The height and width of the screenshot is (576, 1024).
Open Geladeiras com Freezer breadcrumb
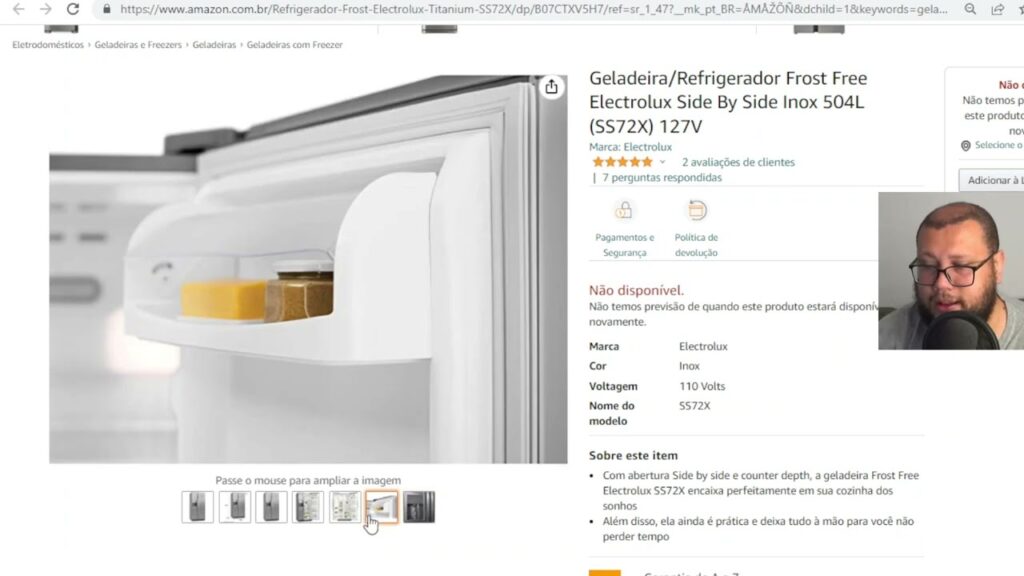295,44
